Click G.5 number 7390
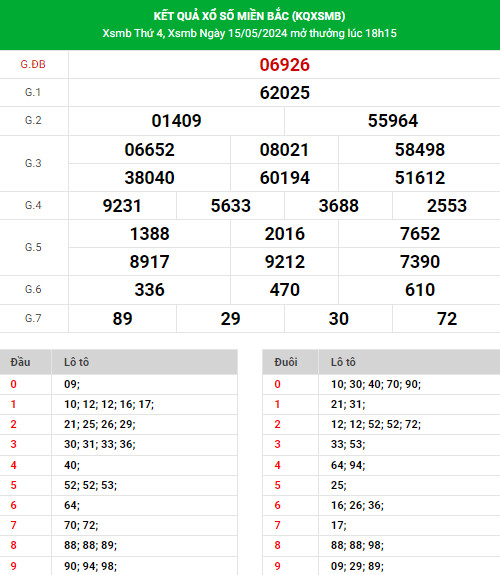The image size is (500, 575). [x=420, y=262]
